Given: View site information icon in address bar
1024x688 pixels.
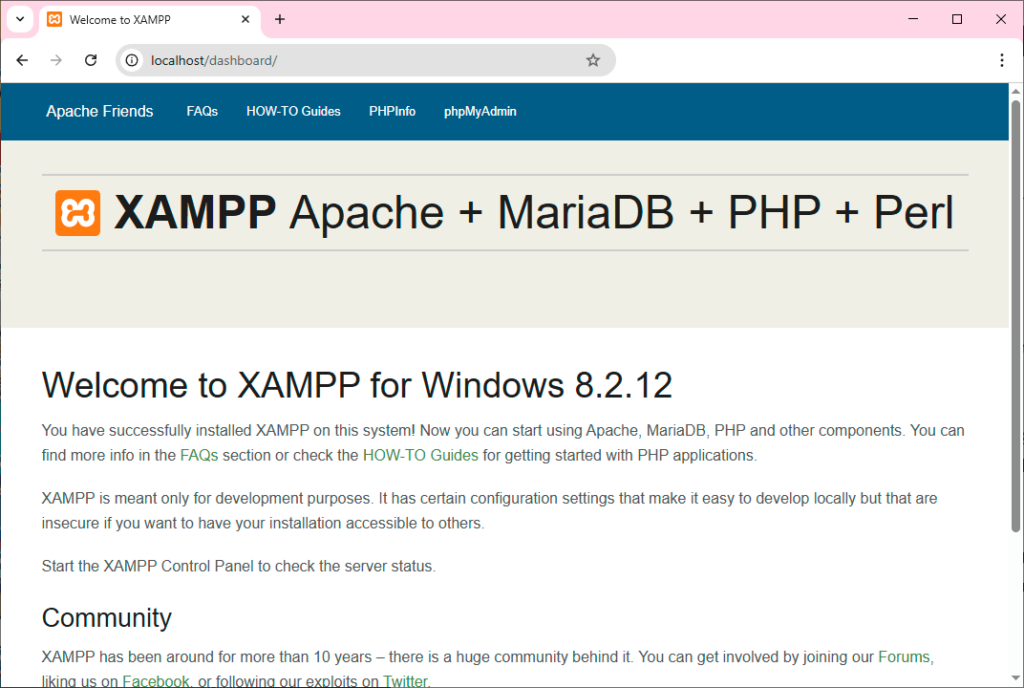Looking at the screenshot, I should coord(132,60).
